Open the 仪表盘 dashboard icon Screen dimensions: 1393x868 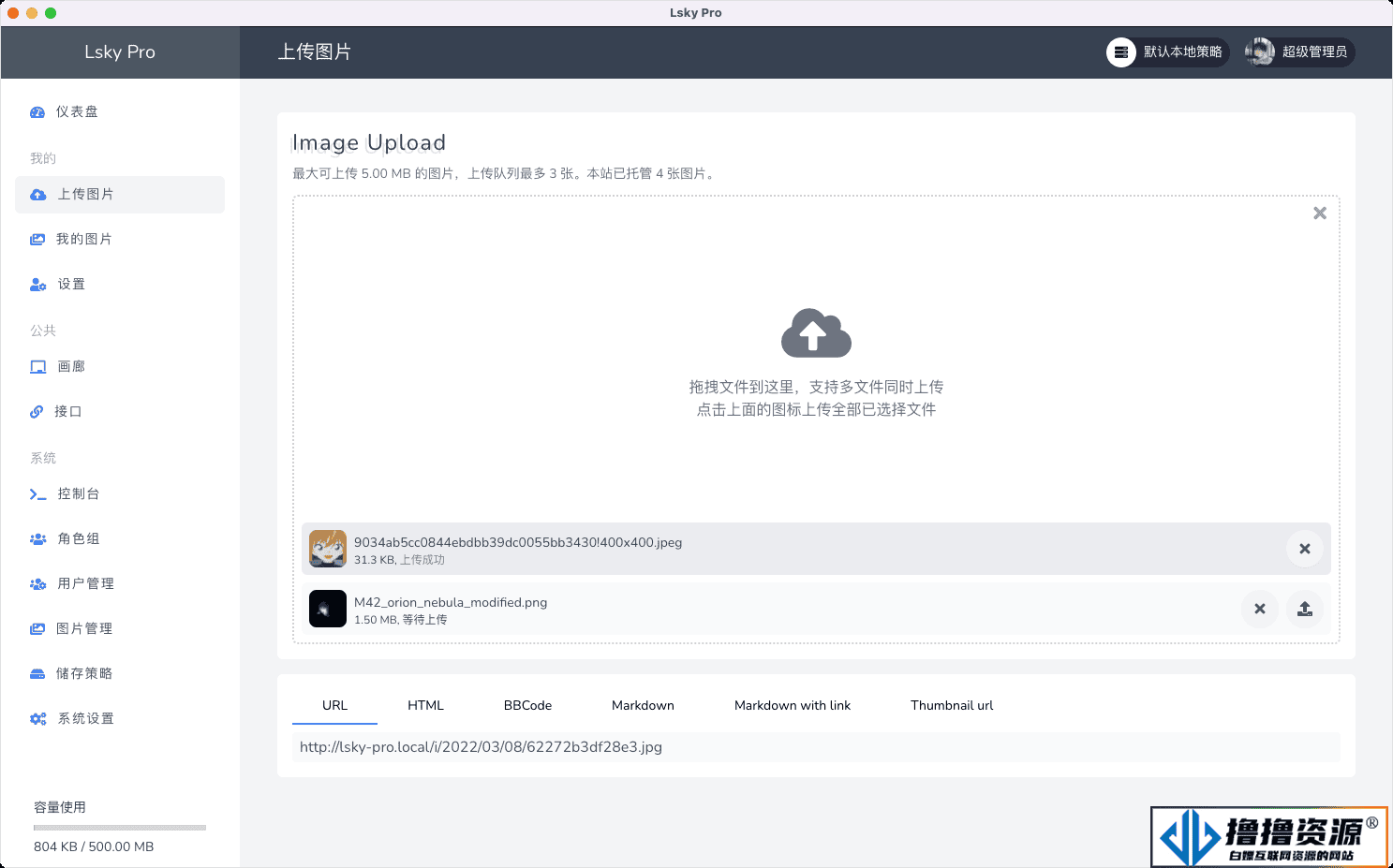[37, 112]
